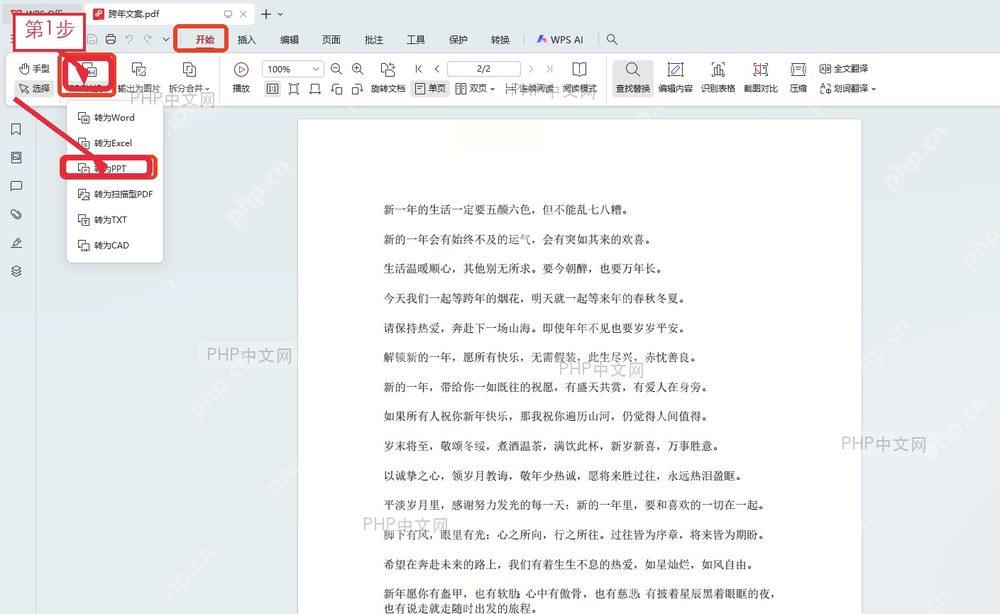Open the layers panel in left sidebar
This screenshot has height=614, width=1000.
point(17,271)
